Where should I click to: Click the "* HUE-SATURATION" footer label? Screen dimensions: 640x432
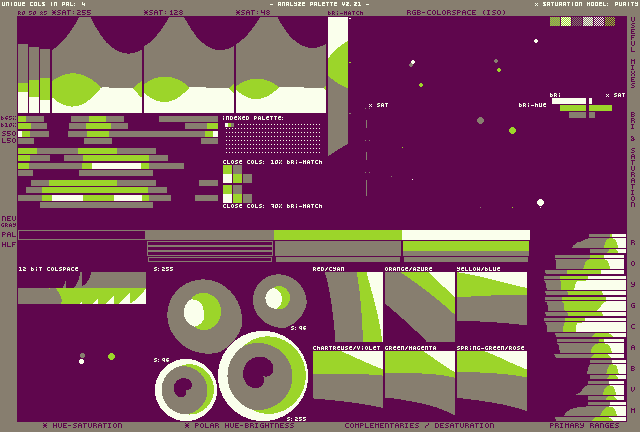tap(82, 425)
